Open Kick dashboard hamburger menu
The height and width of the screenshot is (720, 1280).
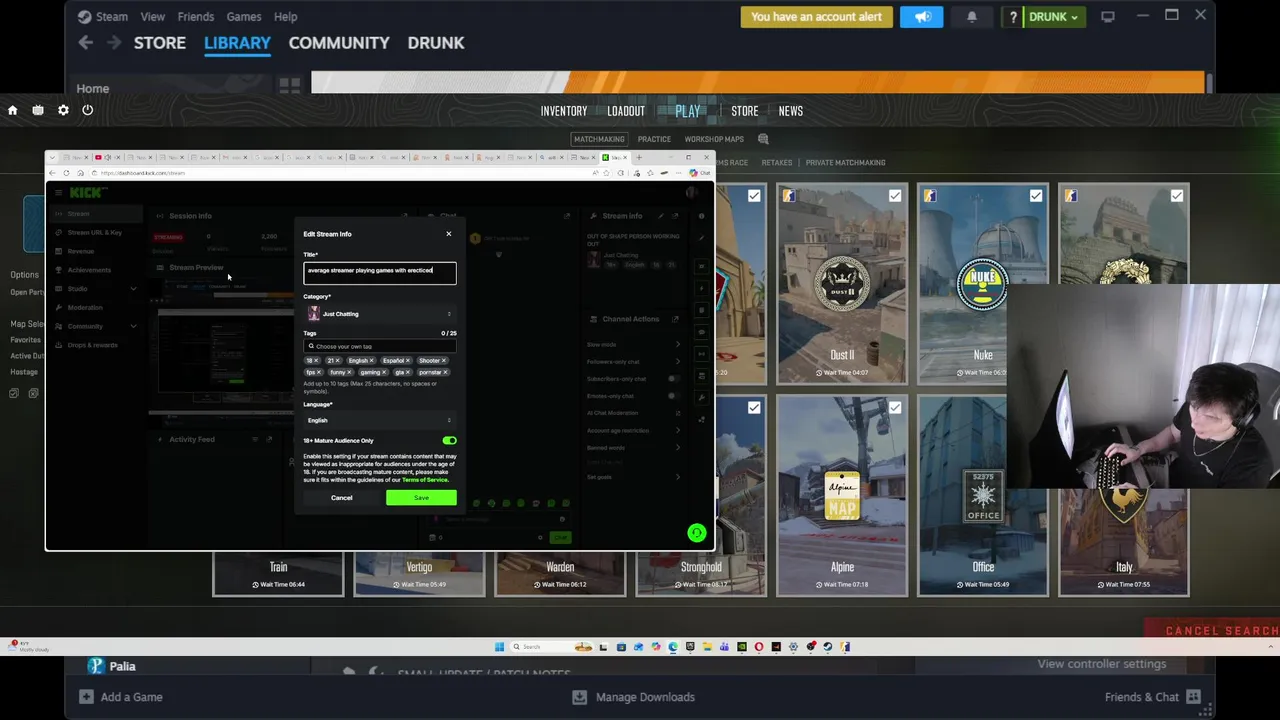tap(59, 192)
